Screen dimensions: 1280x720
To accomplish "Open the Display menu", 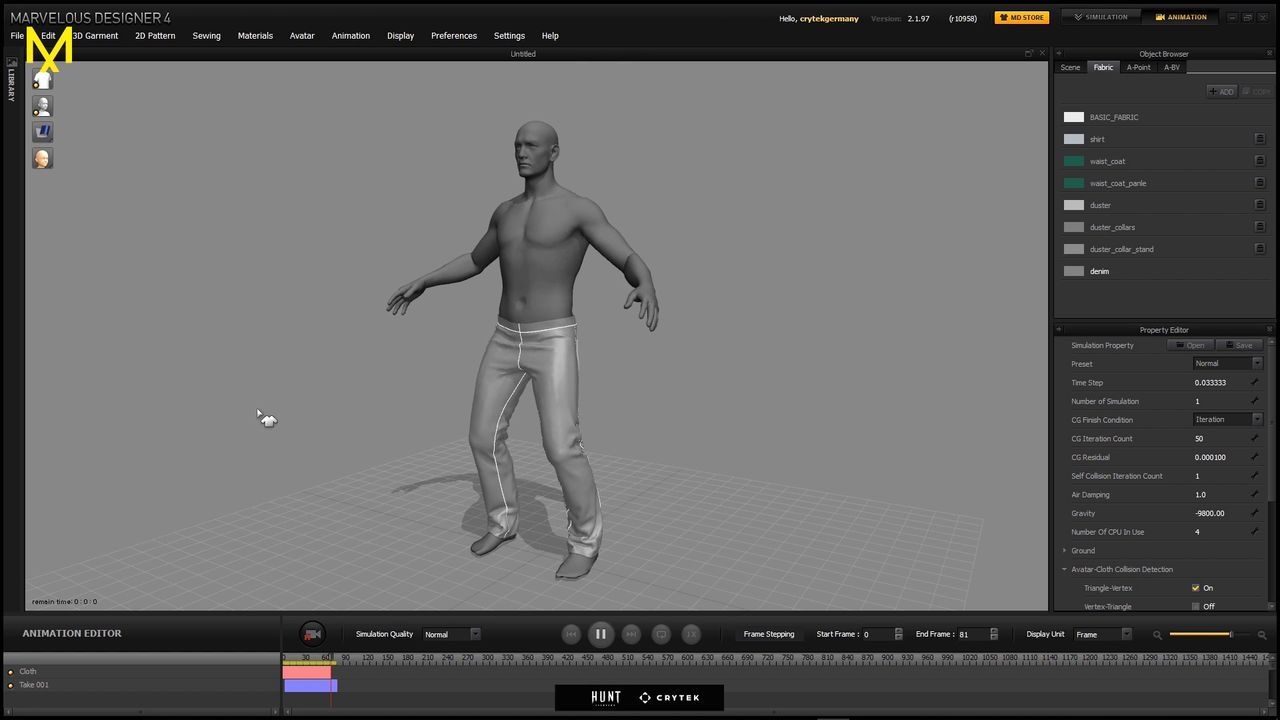I will coord(400,36).
